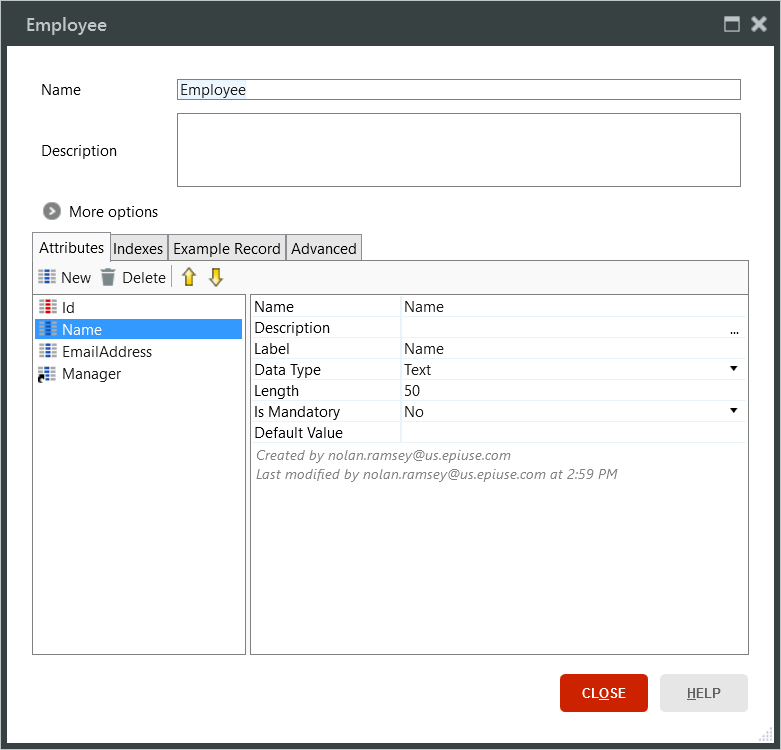Move attribute down with yellow arrow

point(216,277)
